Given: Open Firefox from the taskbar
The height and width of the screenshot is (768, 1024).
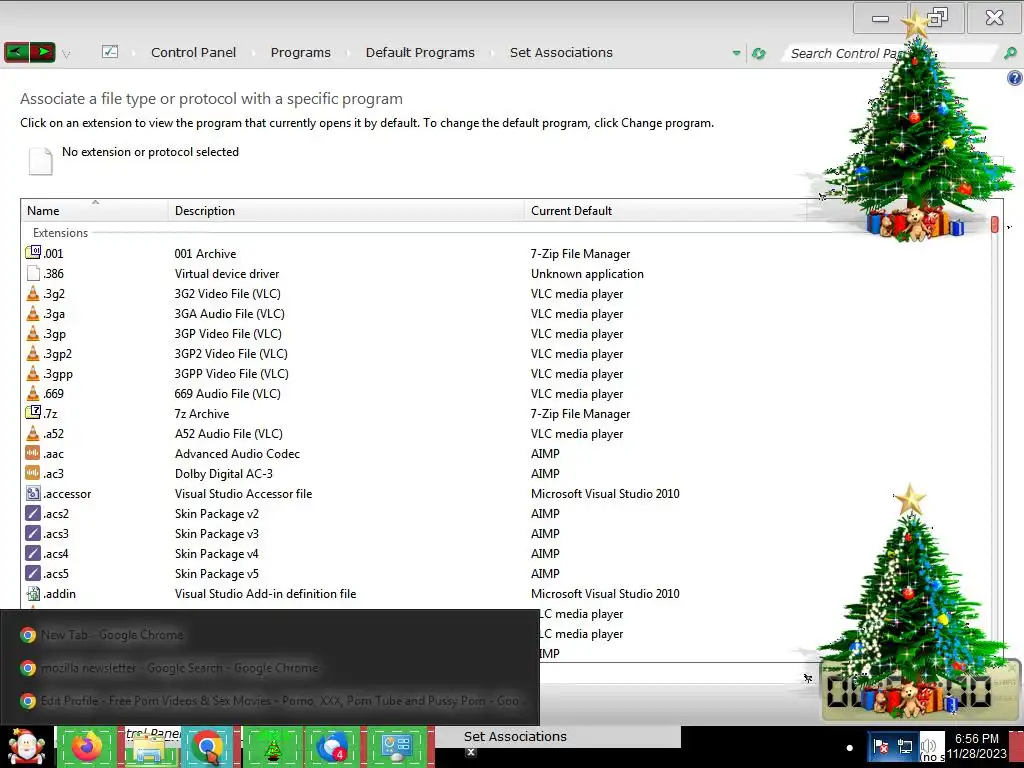Looking at the screenshot, I should pyautogui.click(x=88, y=746).
